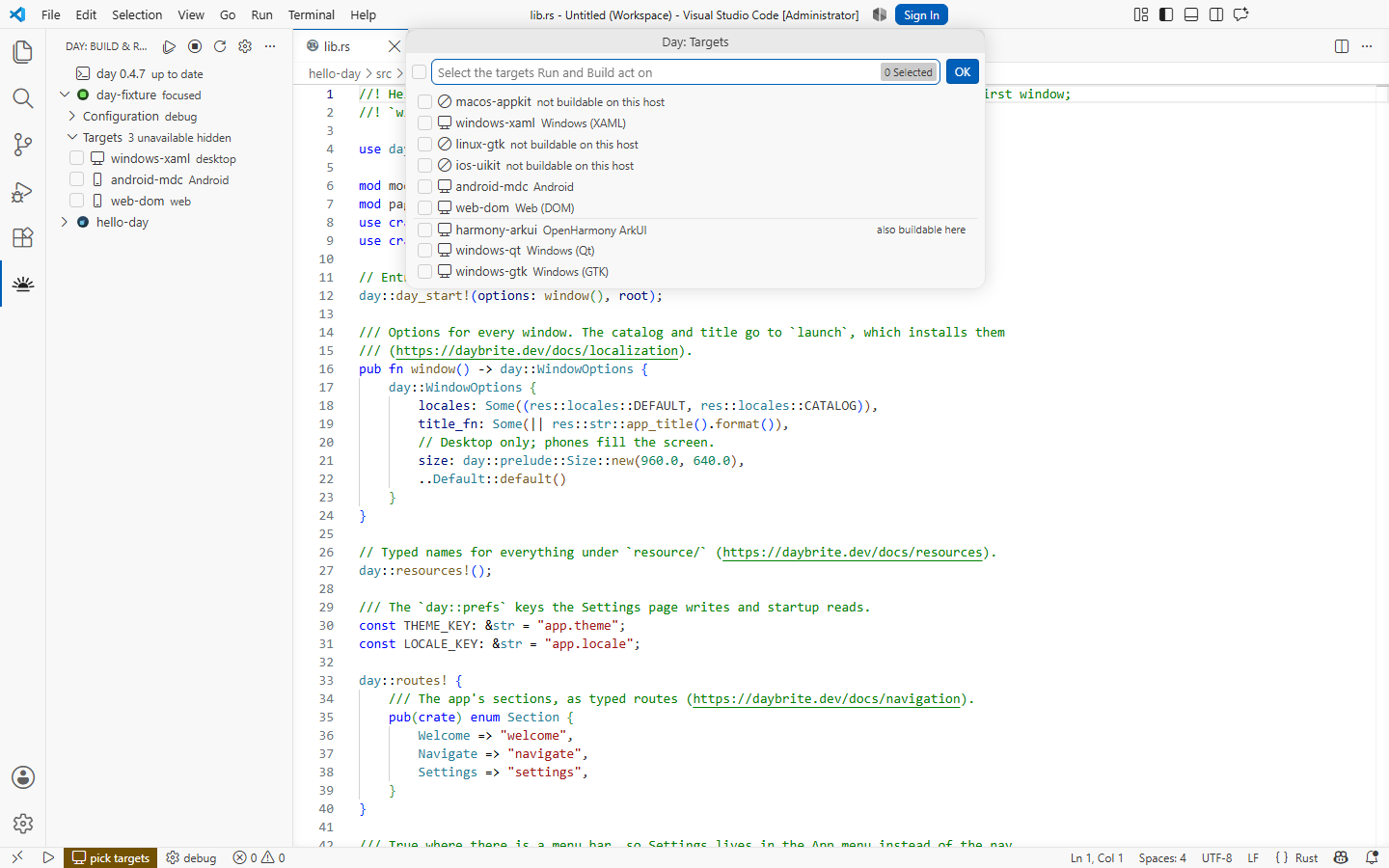Tick web-dom checkbox in sidebar tree
This screenshot has width=1389, height=868.
coord(77,201)
